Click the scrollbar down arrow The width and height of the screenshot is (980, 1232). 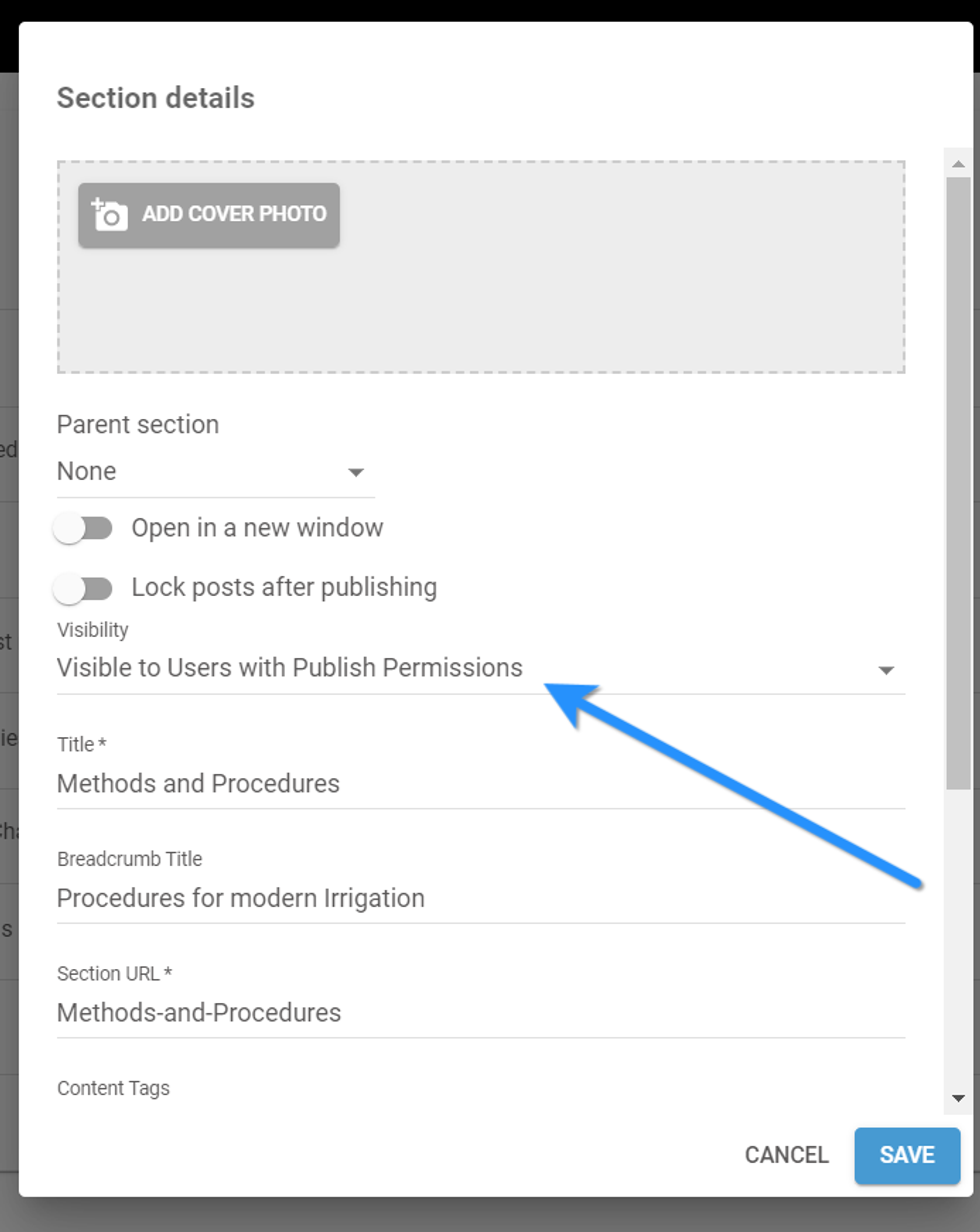click(x=958, y=1098)
